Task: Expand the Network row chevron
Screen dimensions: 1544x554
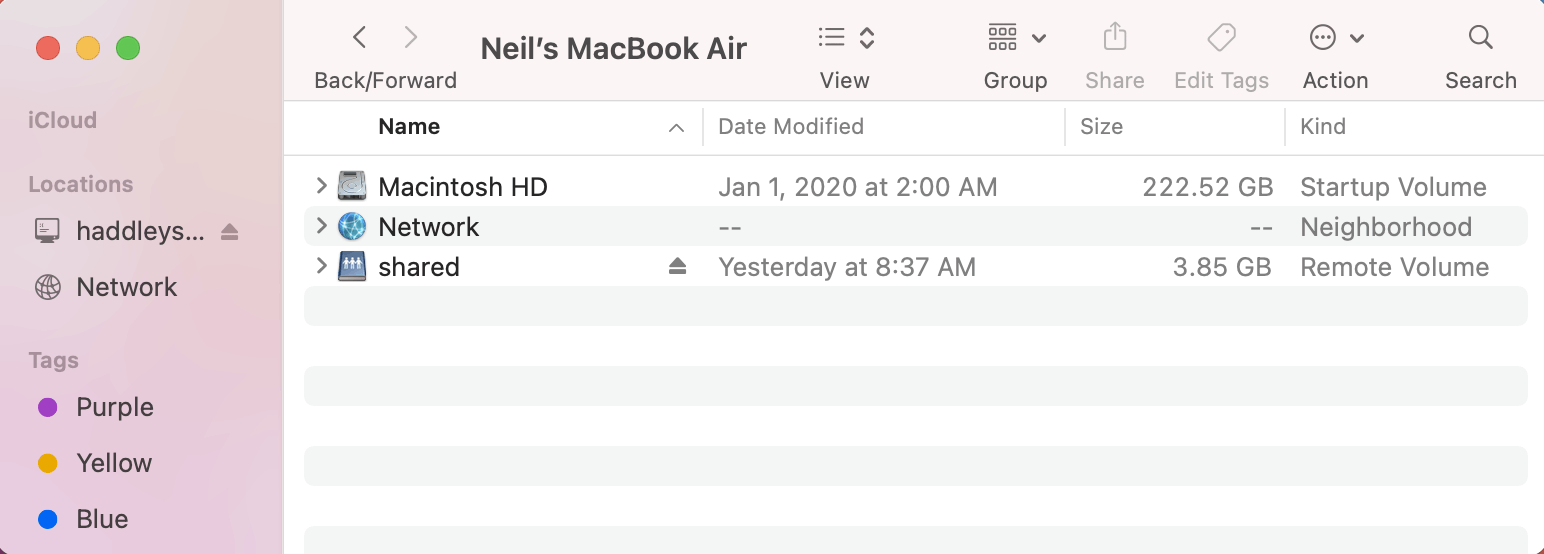Action: point(321,226)
